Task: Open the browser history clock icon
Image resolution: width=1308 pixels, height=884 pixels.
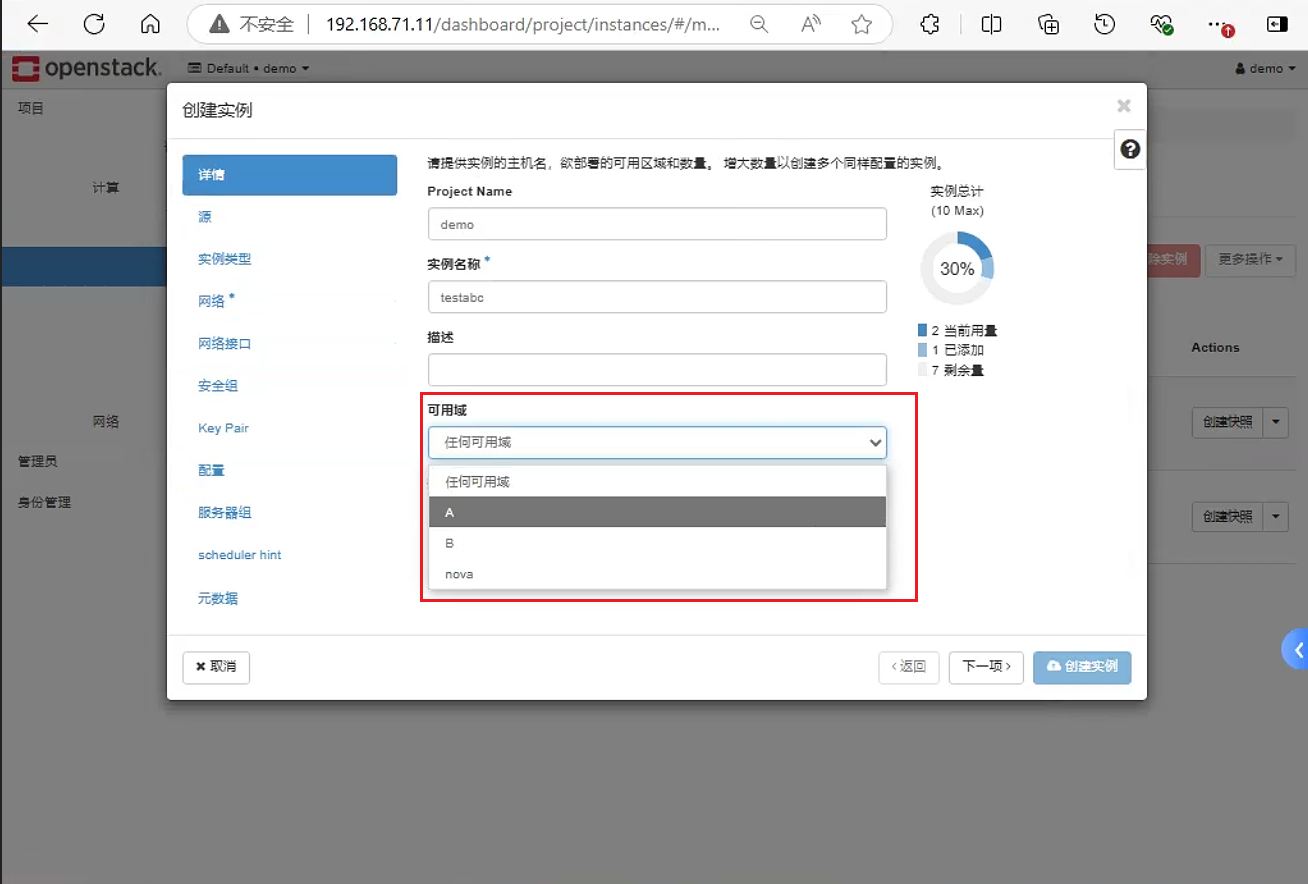Action: 1105,25
